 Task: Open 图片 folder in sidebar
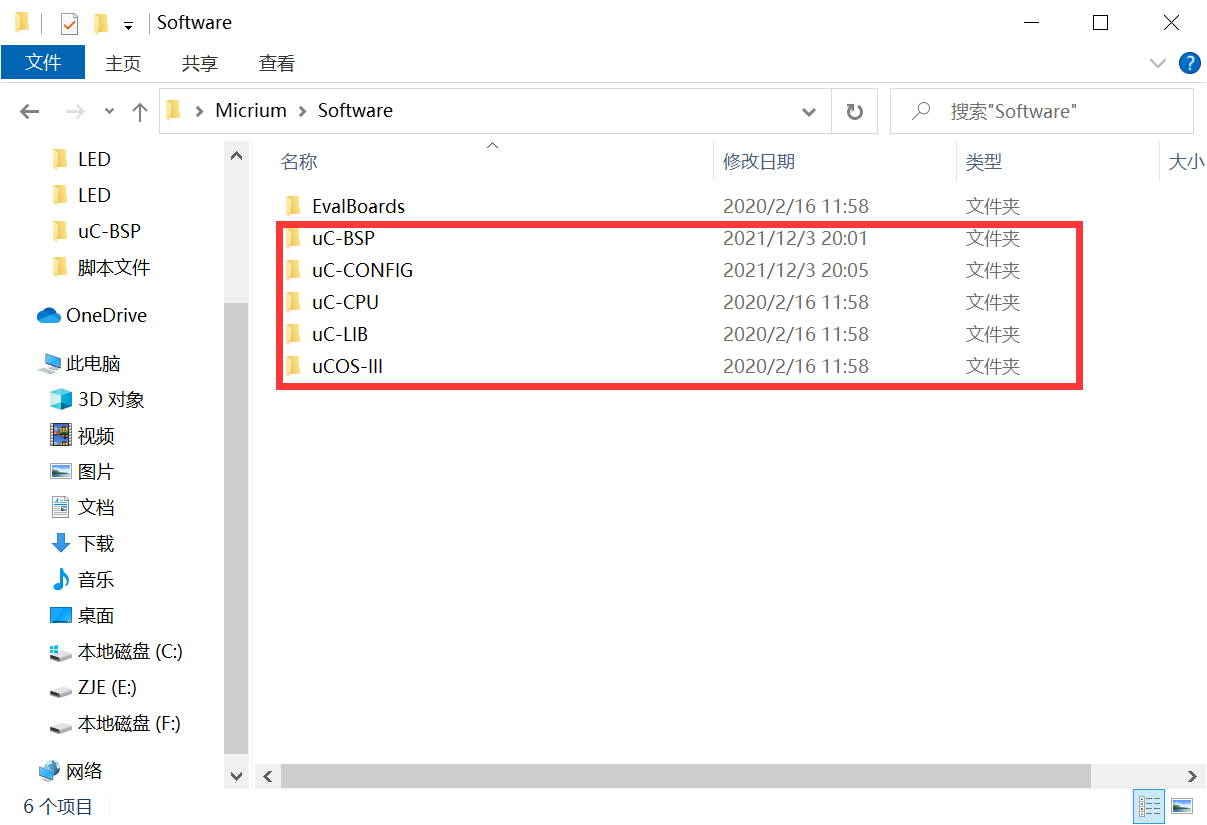(x=96, y=471)
